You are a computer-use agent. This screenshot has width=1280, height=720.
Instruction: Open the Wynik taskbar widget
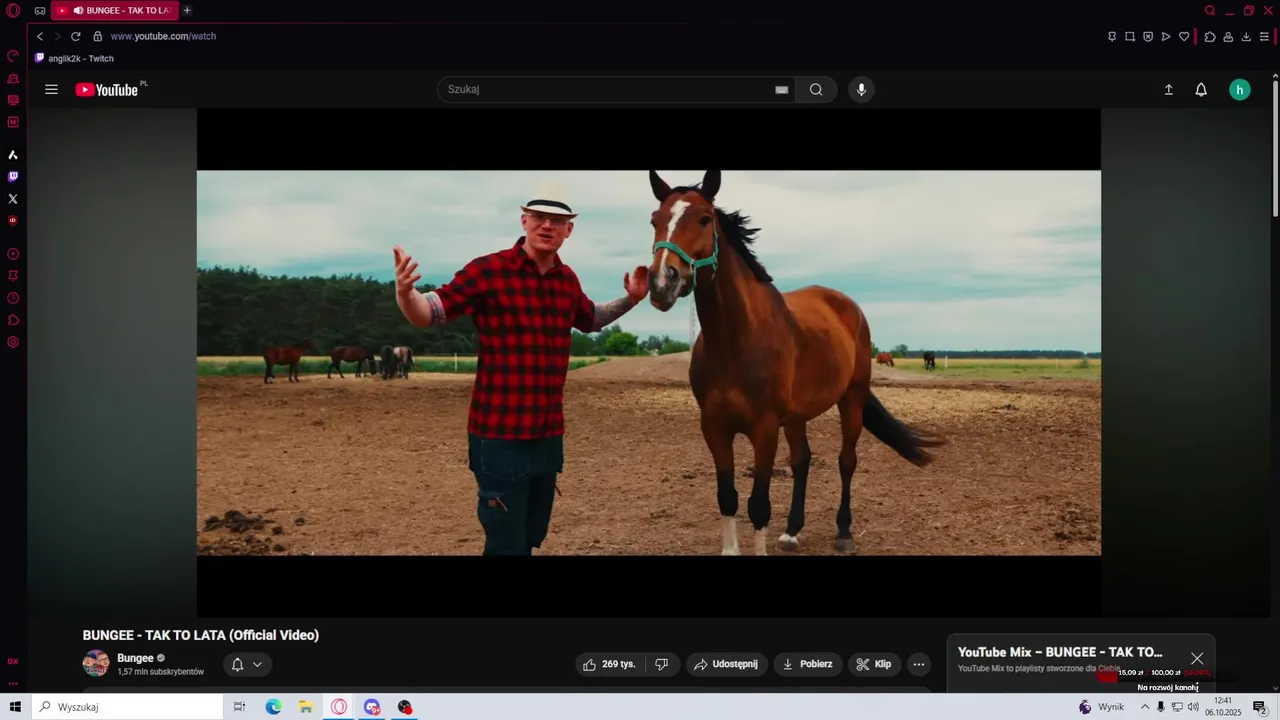coord(1101,707)
